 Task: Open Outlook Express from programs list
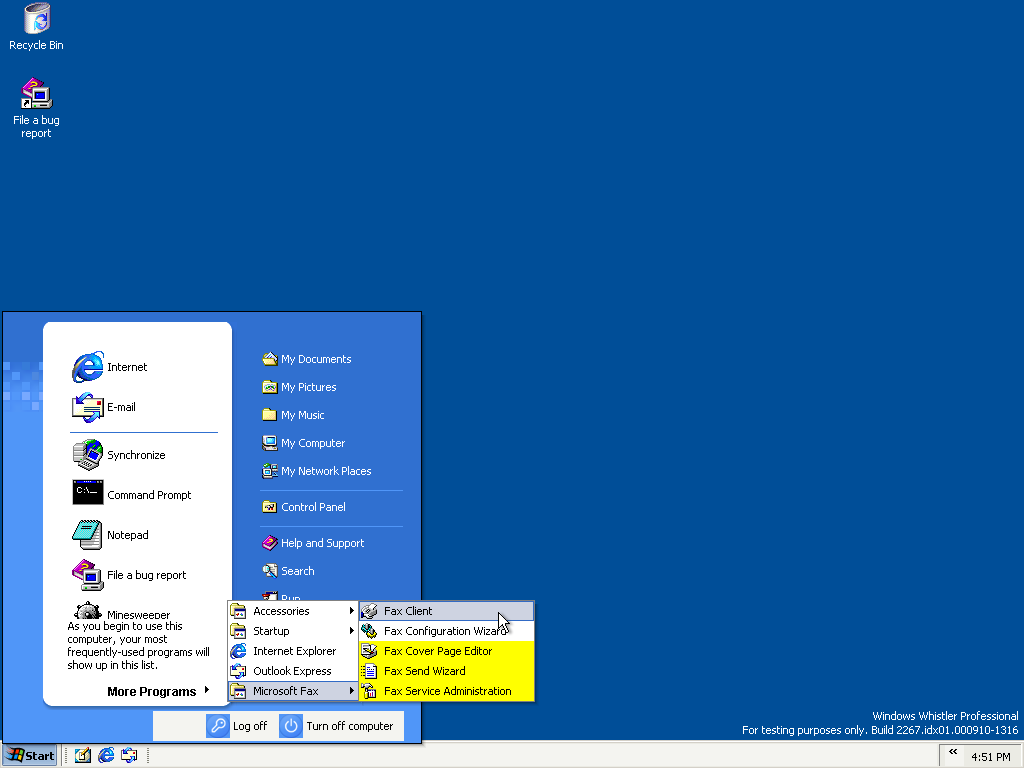293,671
